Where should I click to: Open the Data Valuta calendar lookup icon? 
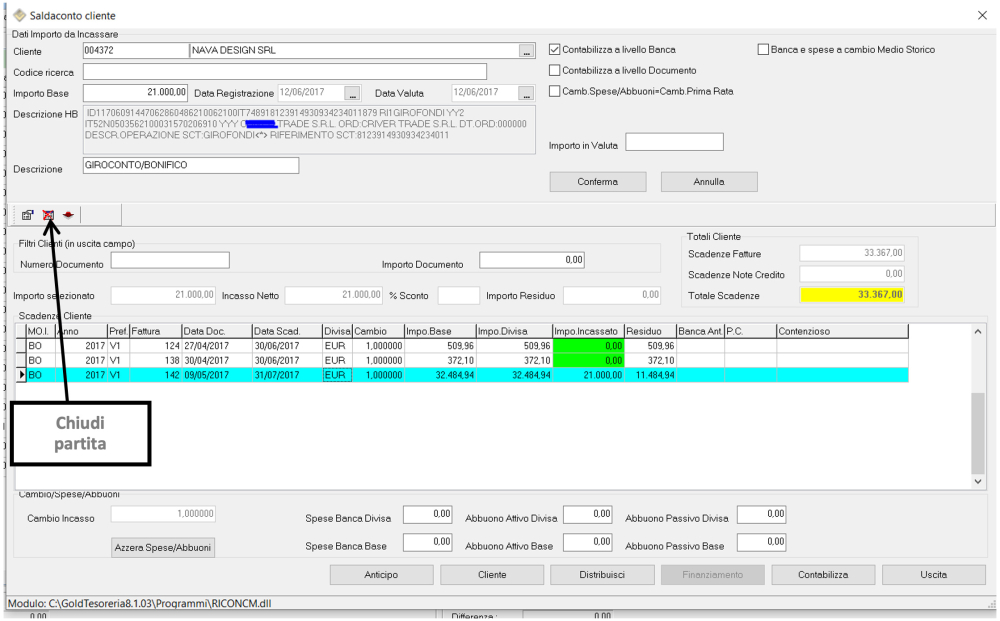coord(527,90)
